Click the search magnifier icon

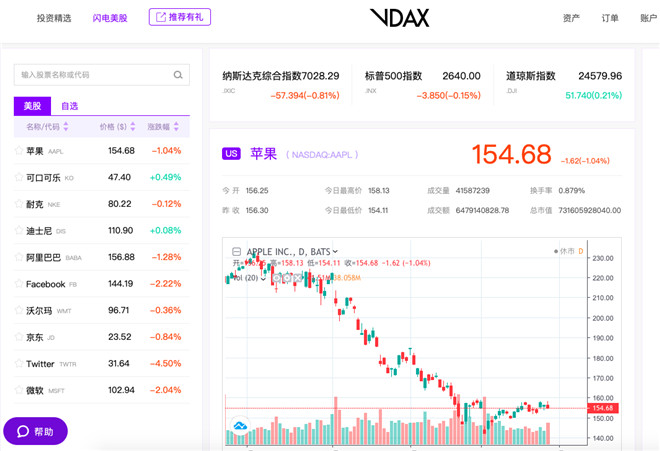(178, 75)
